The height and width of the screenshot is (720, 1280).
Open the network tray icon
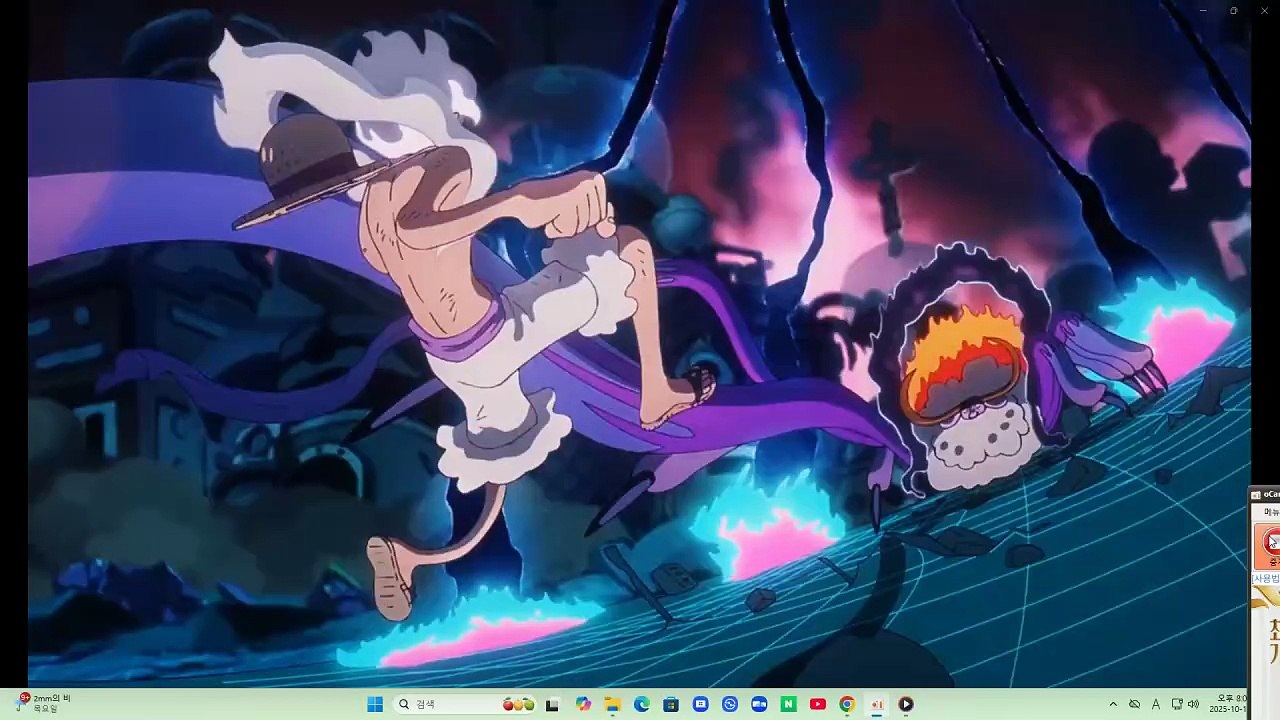tap(1177, 704)
